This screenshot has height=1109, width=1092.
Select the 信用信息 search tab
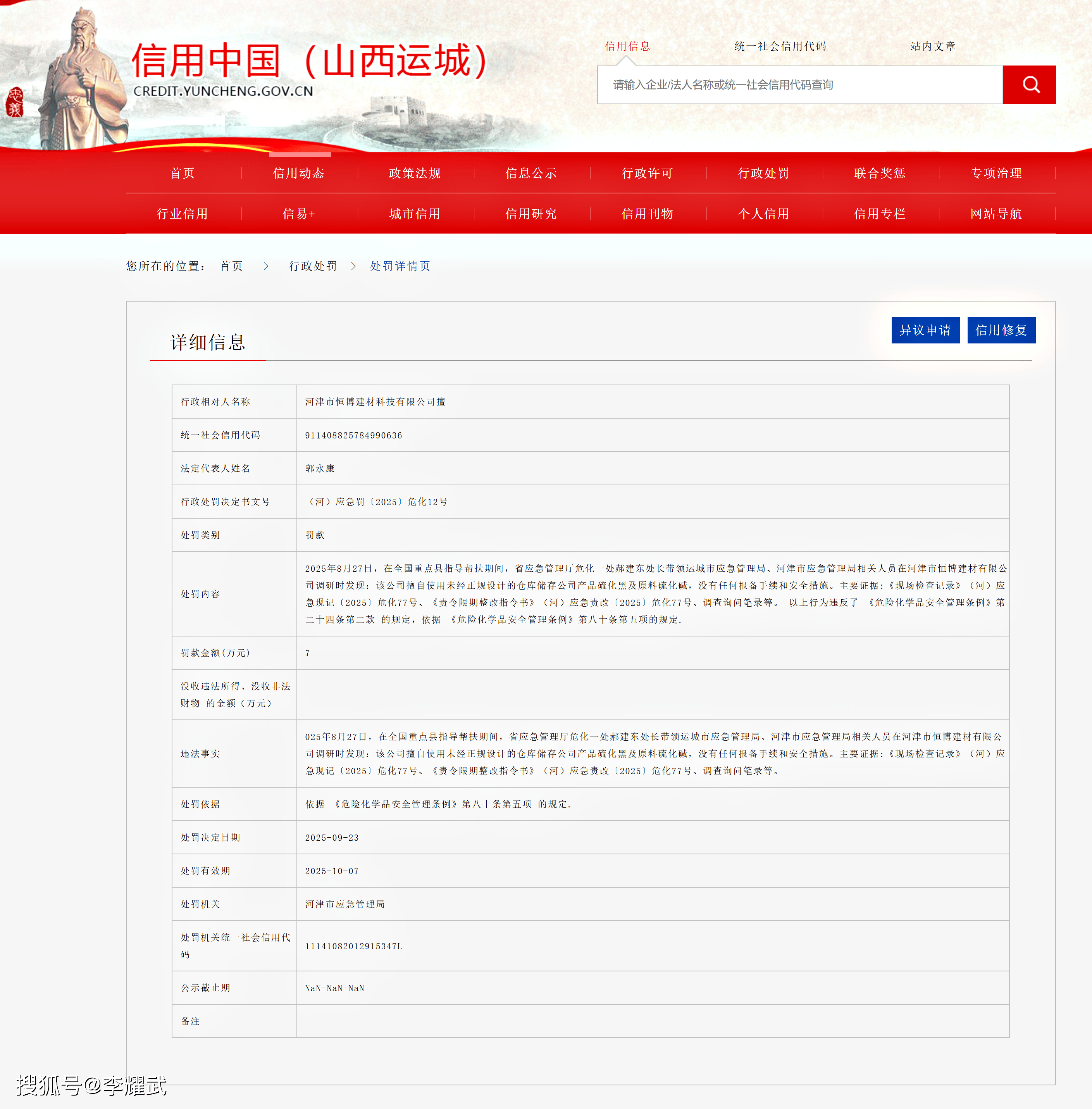(x=627, y=47)
